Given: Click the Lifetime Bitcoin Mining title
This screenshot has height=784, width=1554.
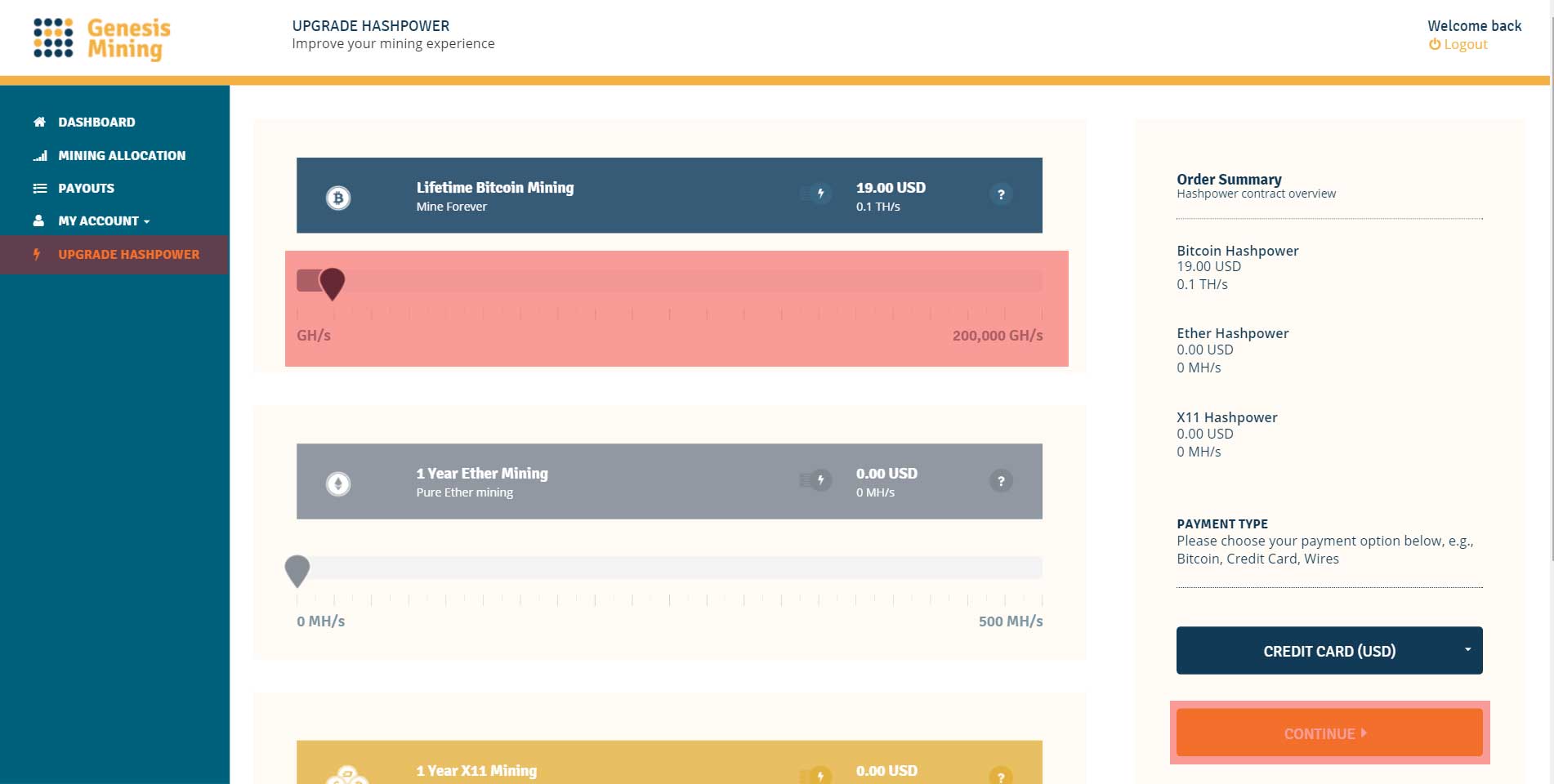Looking at the screenshot, I should 495,187.
